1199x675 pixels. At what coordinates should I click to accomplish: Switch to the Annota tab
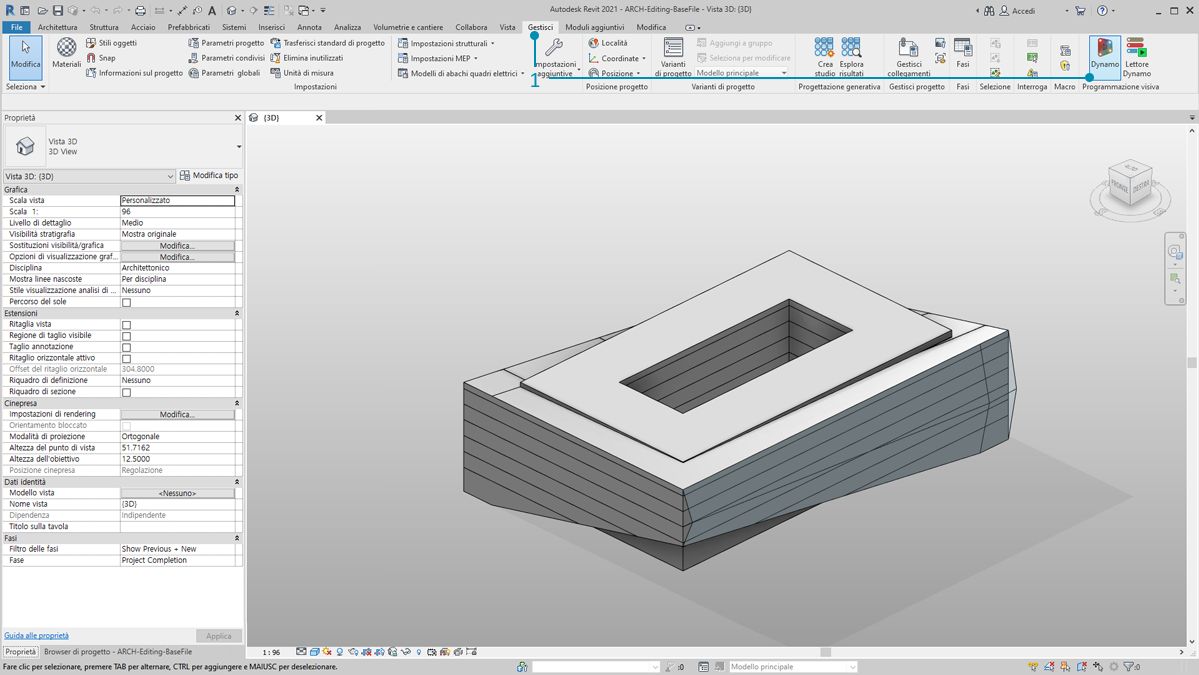pos(309,27)
